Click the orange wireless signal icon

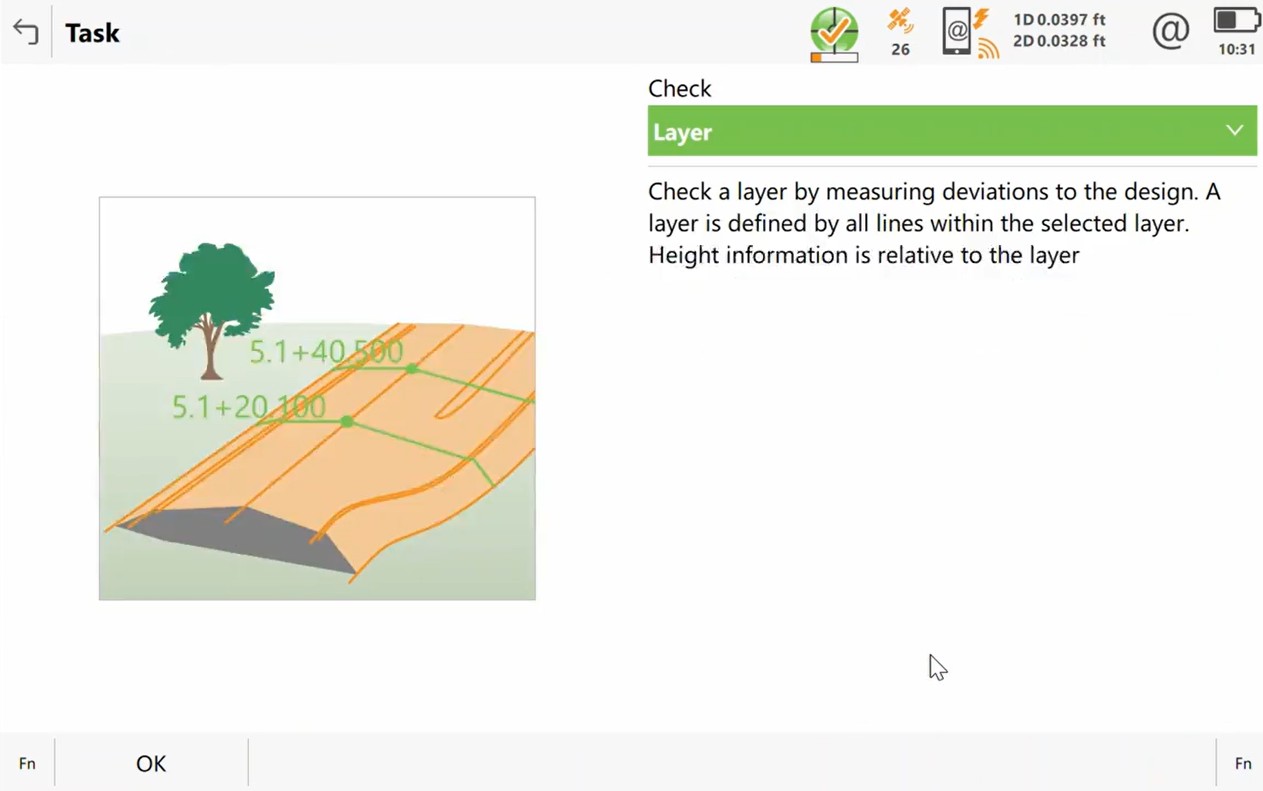pos(988,47)
